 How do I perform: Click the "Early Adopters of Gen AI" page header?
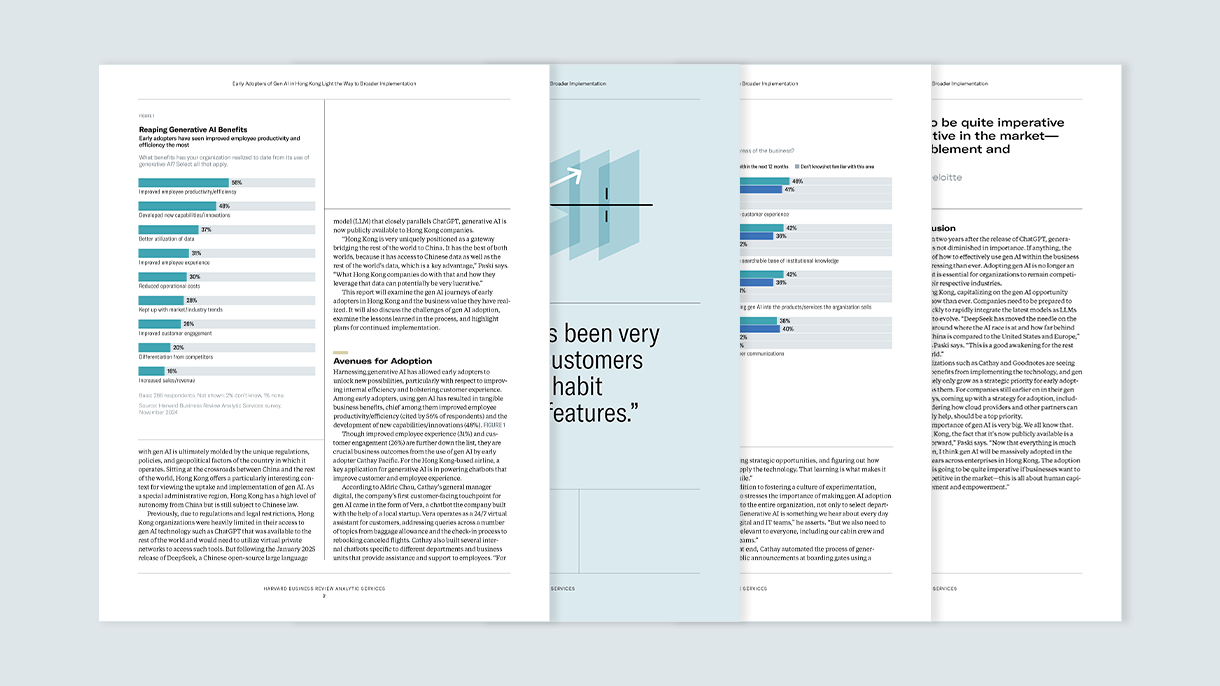(x=323, y=84)
